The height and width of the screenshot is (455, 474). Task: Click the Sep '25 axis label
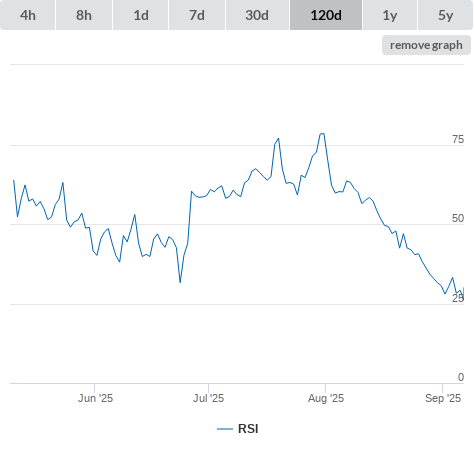pyautogui.click(x=443, y=398)
